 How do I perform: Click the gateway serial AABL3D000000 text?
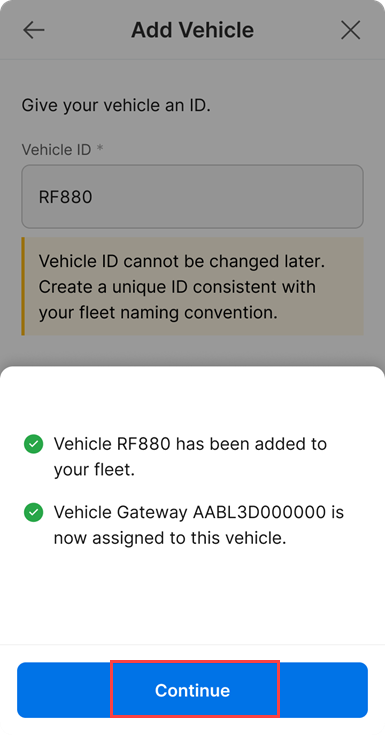[x=259, y=513]
